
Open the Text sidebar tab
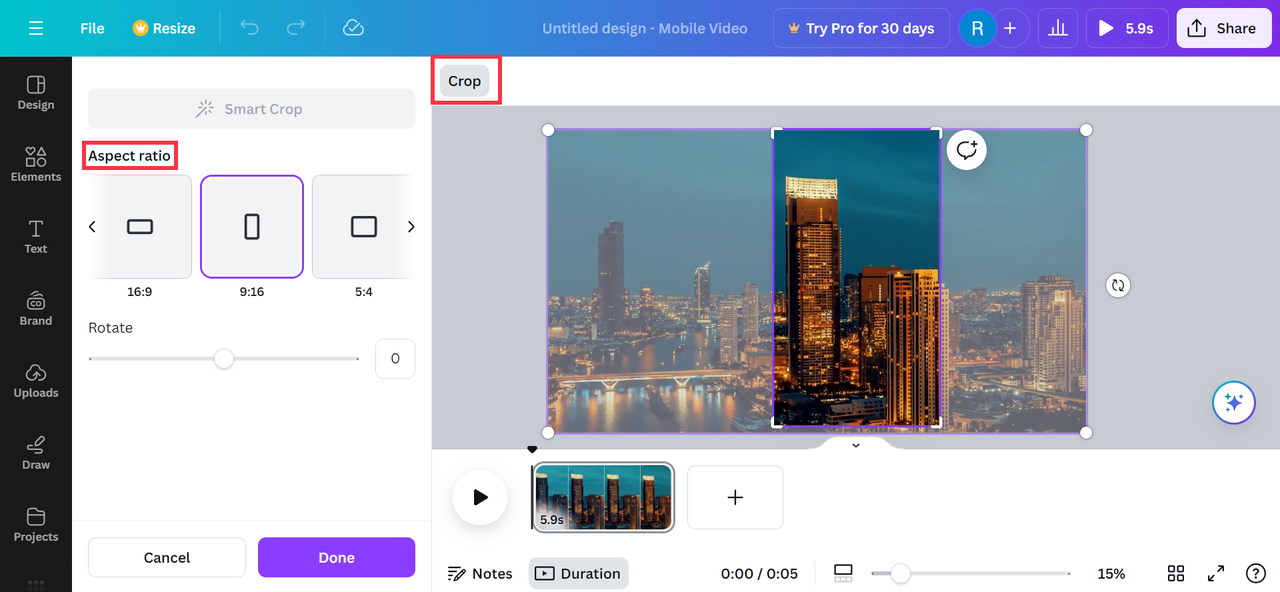[x=36, y=236]
